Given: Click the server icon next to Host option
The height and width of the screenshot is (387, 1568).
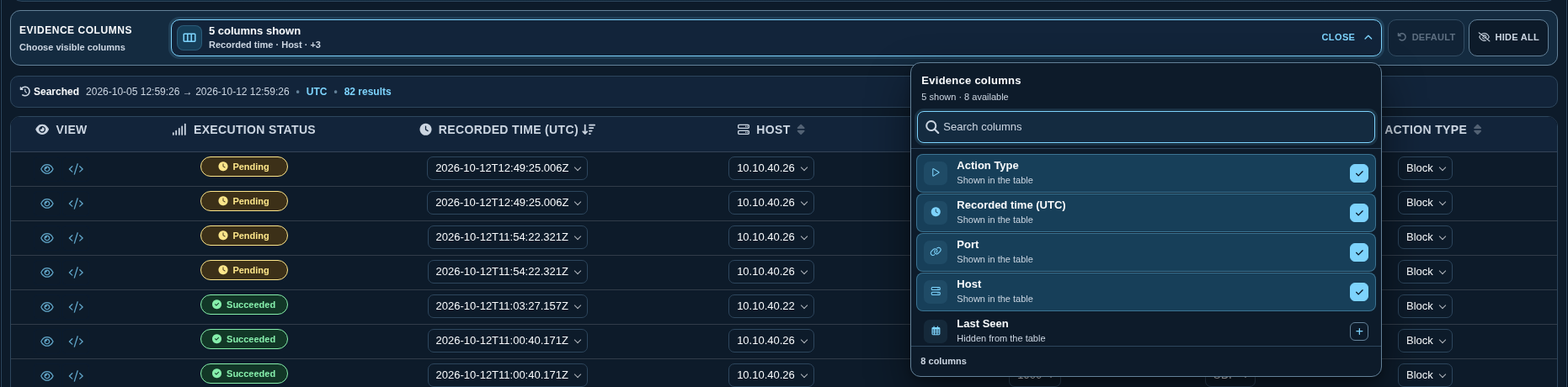Looking at the screenshot, I should pyautogui.click(x=936, y=291).
